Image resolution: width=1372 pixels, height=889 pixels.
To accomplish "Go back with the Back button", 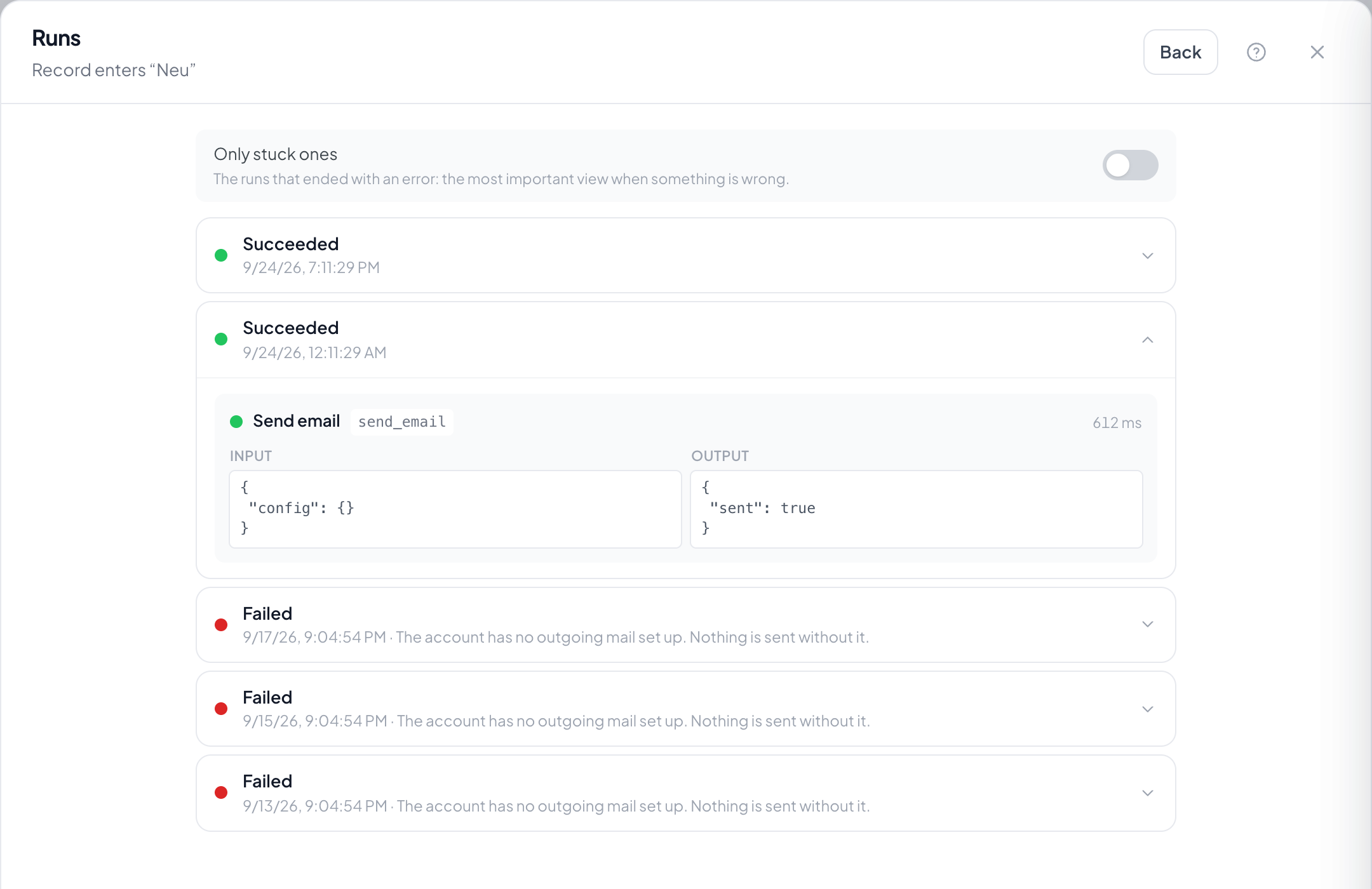I will pyautogui.click(x=1180, y=52).
